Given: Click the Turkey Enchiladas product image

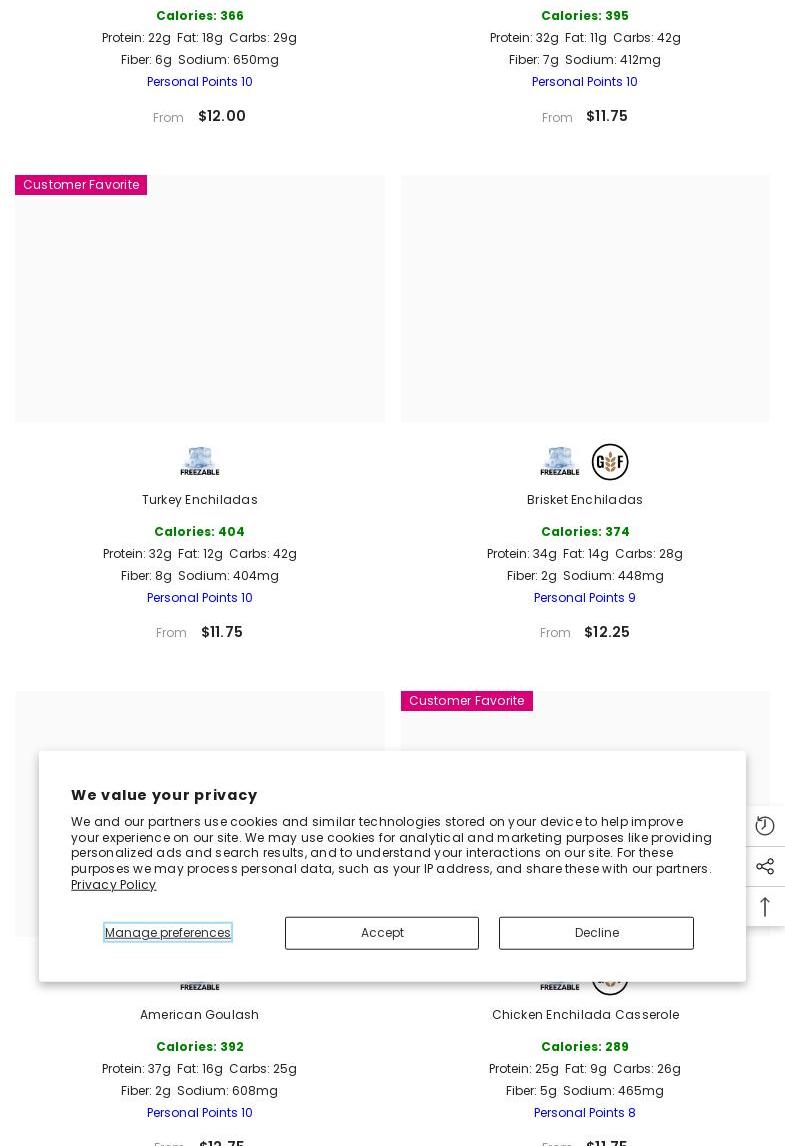Looking at the screenshot, I should (200, 299).
